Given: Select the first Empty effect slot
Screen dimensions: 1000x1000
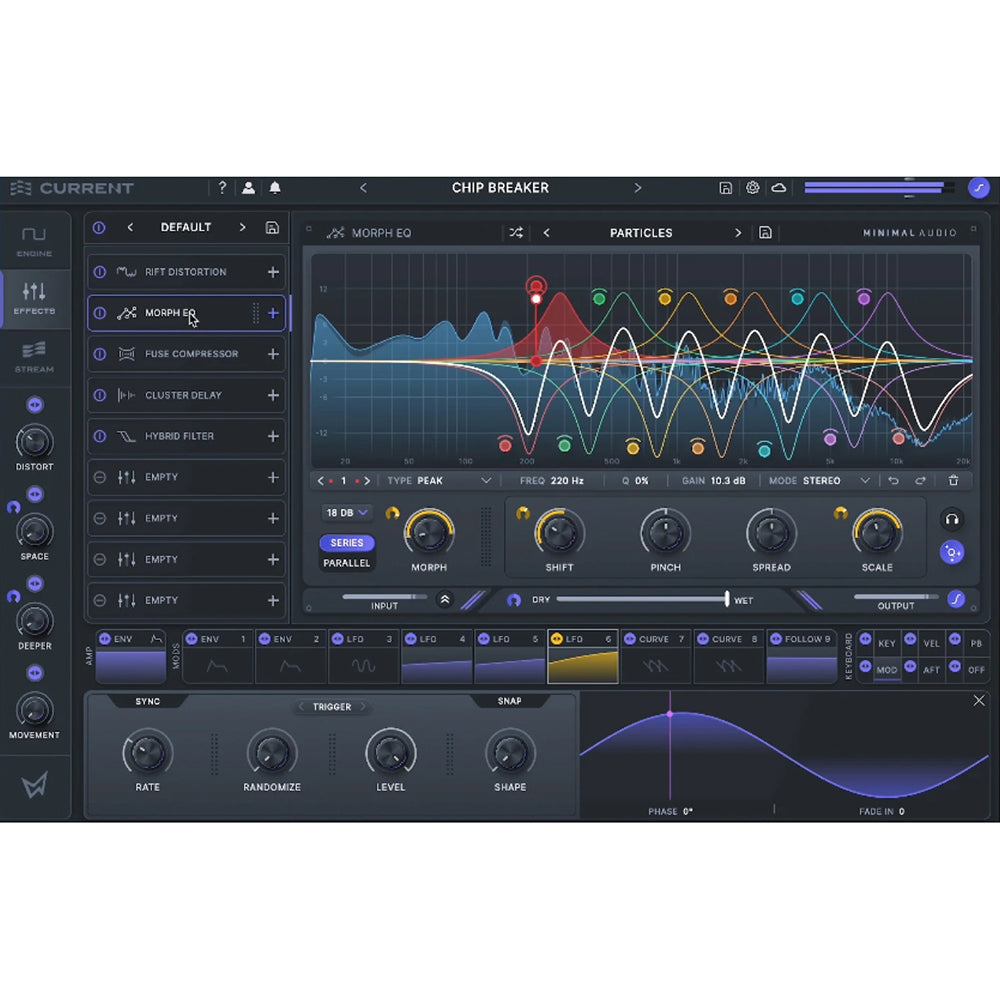Looking at the screenshot, I should 186,477.
